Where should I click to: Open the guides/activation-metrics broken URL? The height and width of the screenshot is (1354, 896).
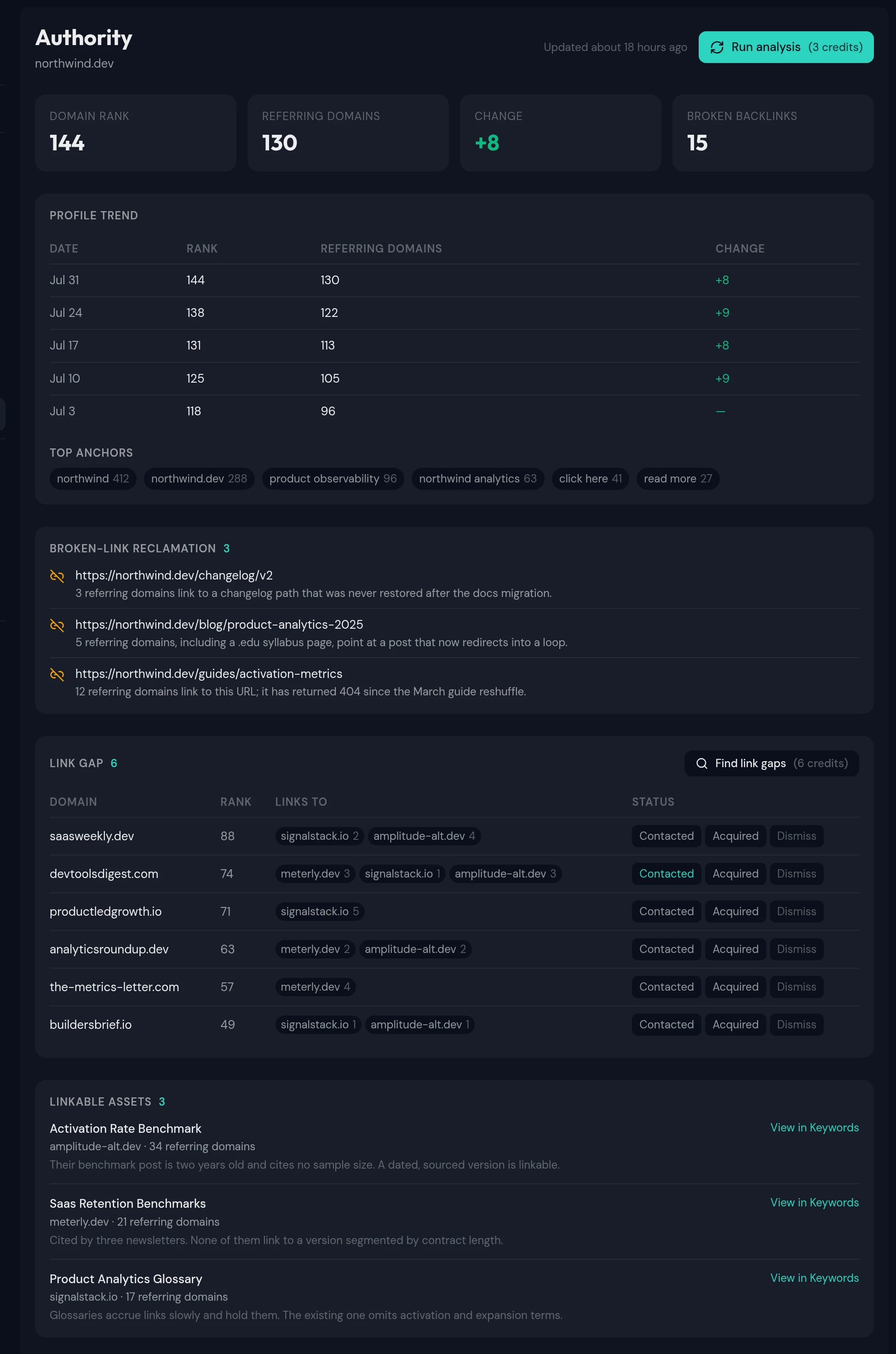[x=208, y=674]
